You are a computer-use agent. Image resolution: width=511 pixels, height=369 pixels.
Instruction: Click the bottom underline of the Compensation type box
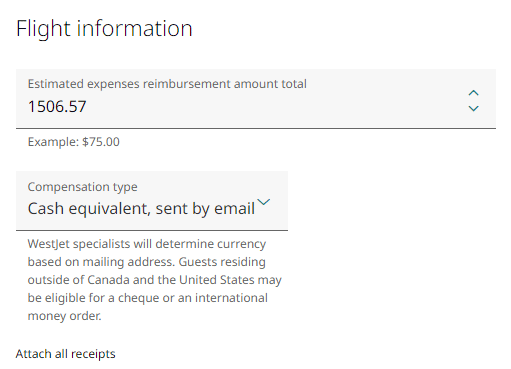pos(152,230)
